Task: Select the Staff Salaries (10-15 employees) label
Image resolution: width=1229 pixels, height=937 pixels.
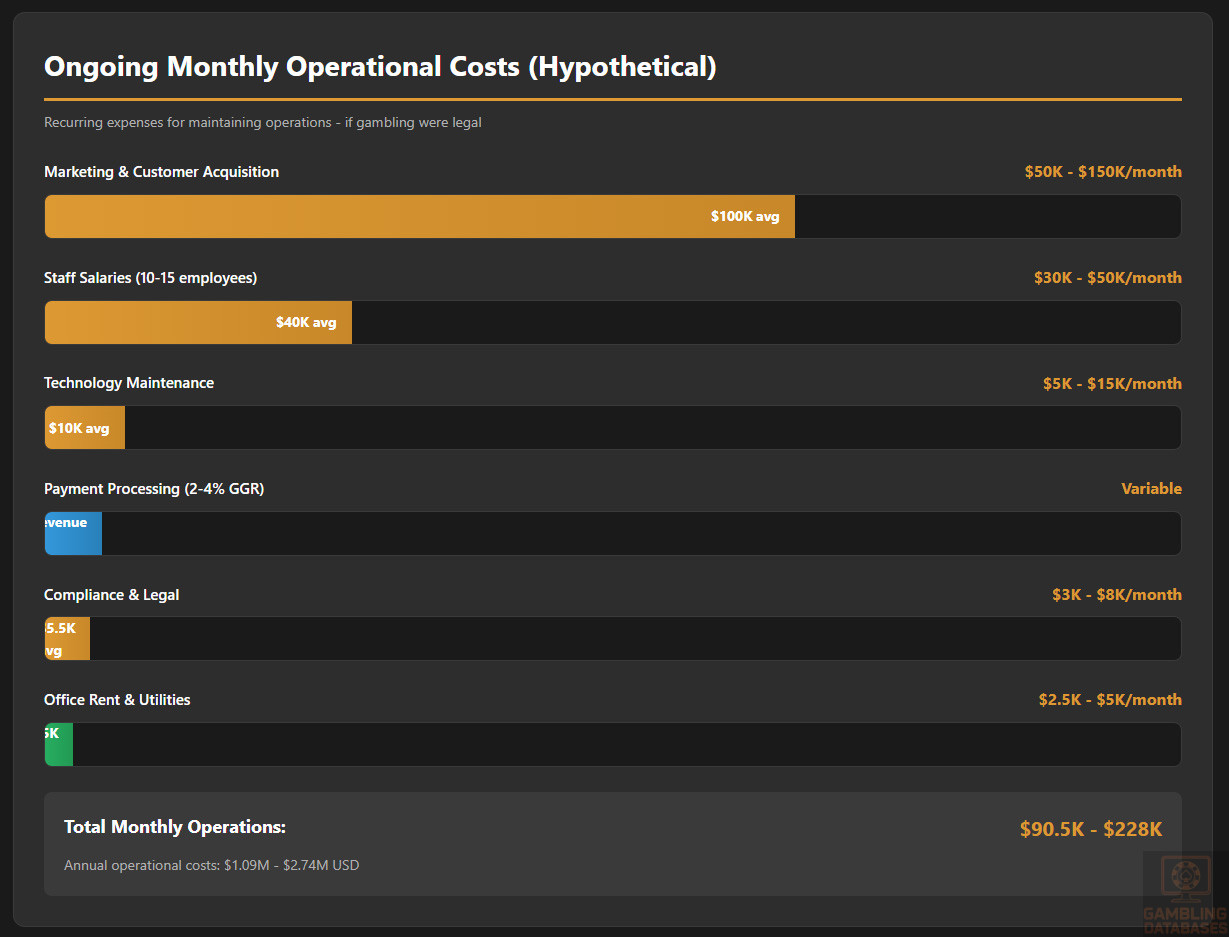Action: [x=150, y=278]
